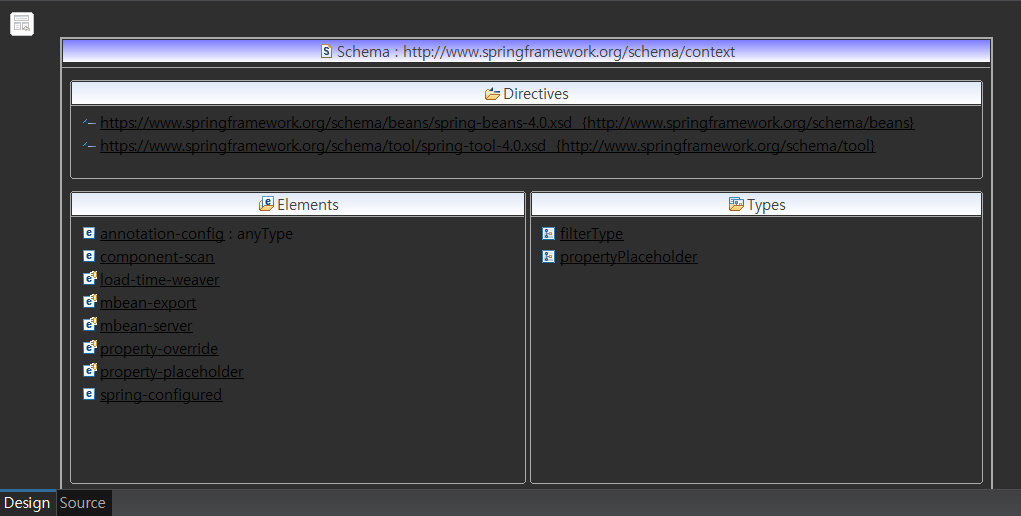This screenshot has height=516, width=1021.
Task: Switch to the Design tab
Action: tap(27, 503)
